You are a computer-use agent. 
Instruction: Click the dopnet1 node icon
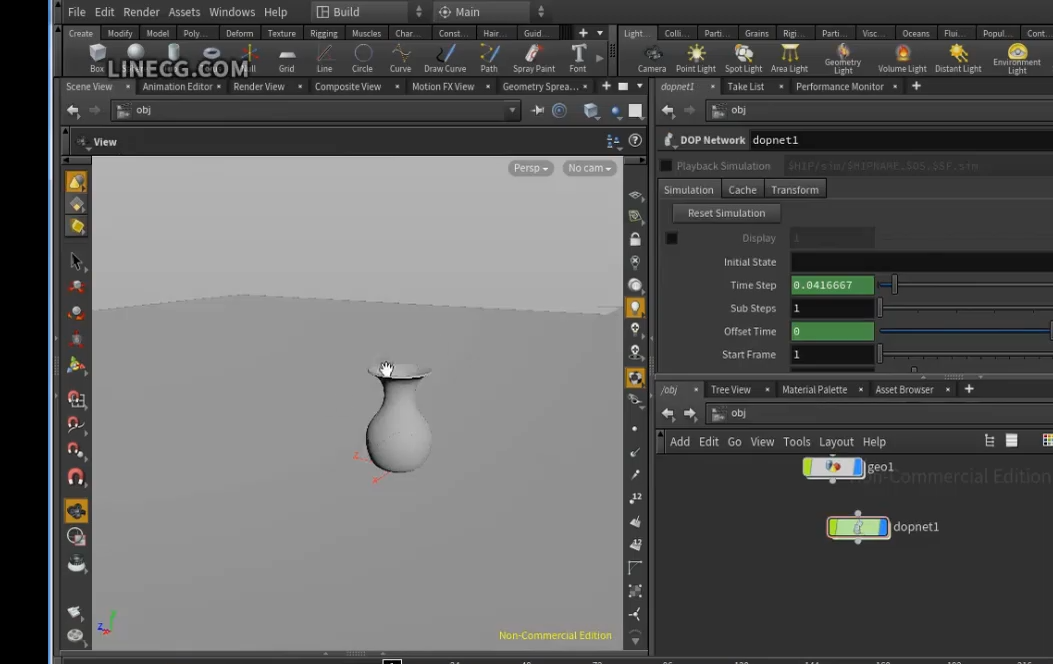click(858, 527)
